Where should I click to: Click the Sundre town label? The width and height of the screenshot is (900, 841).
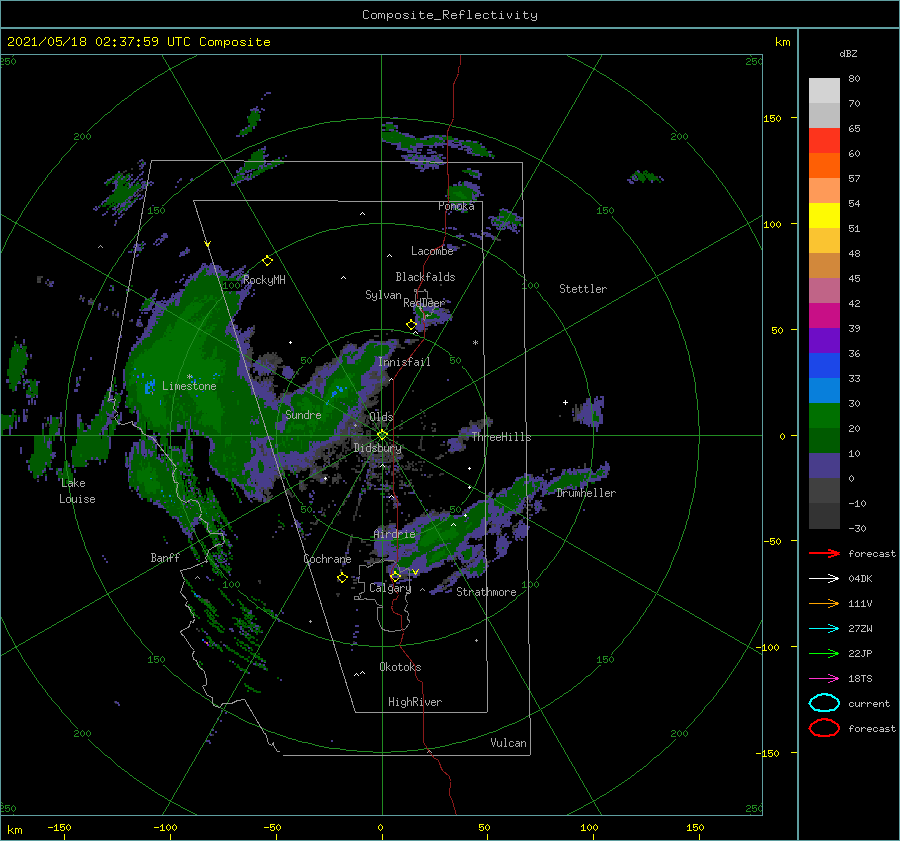303,414
